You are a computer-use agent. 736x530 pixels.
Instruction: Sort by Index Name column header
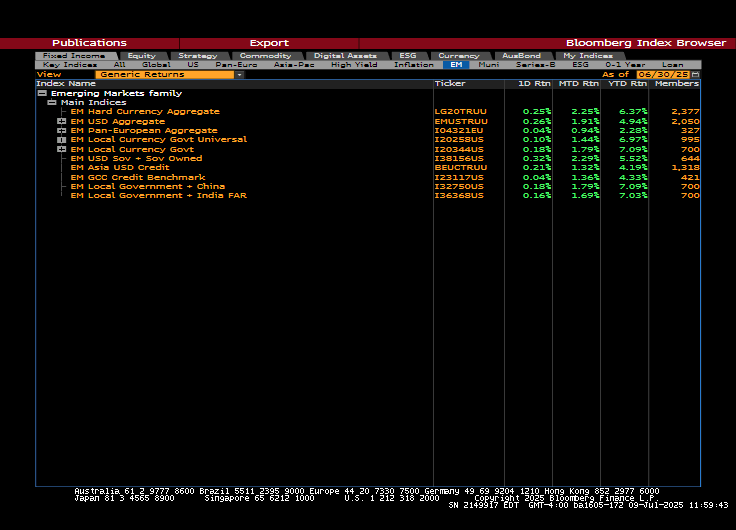[x=66, y=84]
